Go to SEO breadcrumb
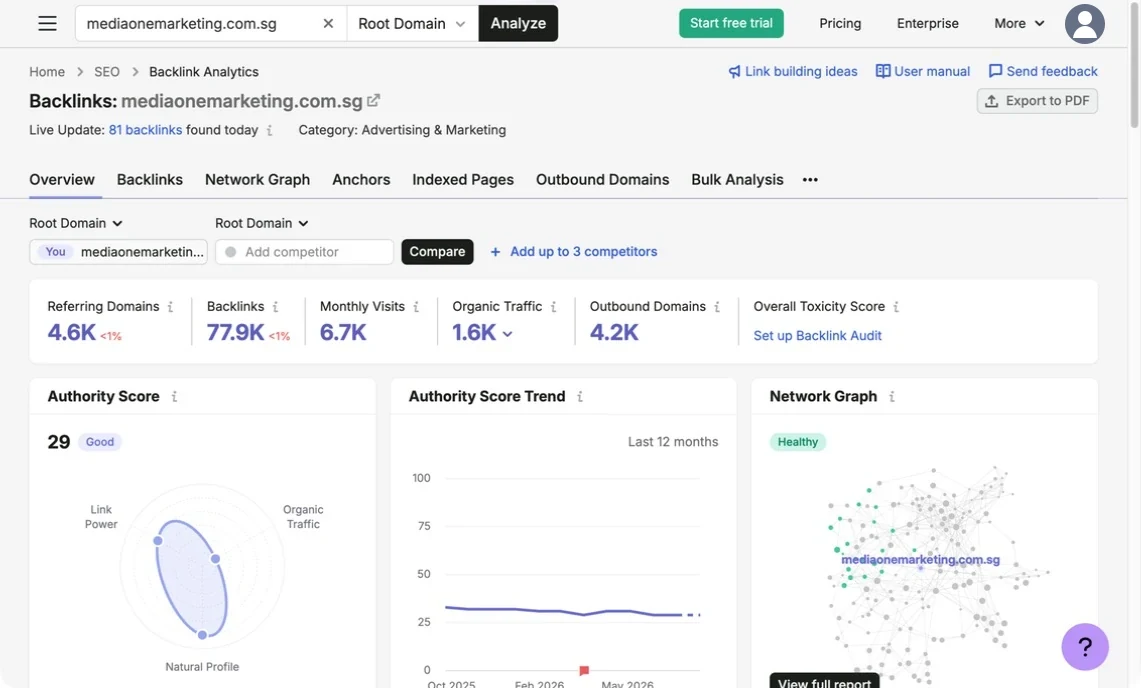This screenshot has width=1141, height=688. click(x=107, y=72)
